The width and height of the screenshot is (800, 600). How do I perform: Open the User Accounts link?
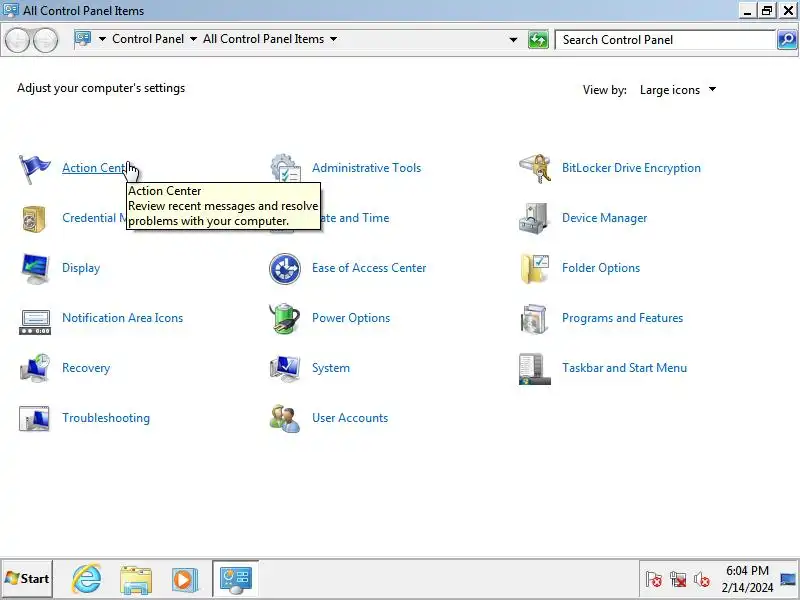(x=350, y=418)
